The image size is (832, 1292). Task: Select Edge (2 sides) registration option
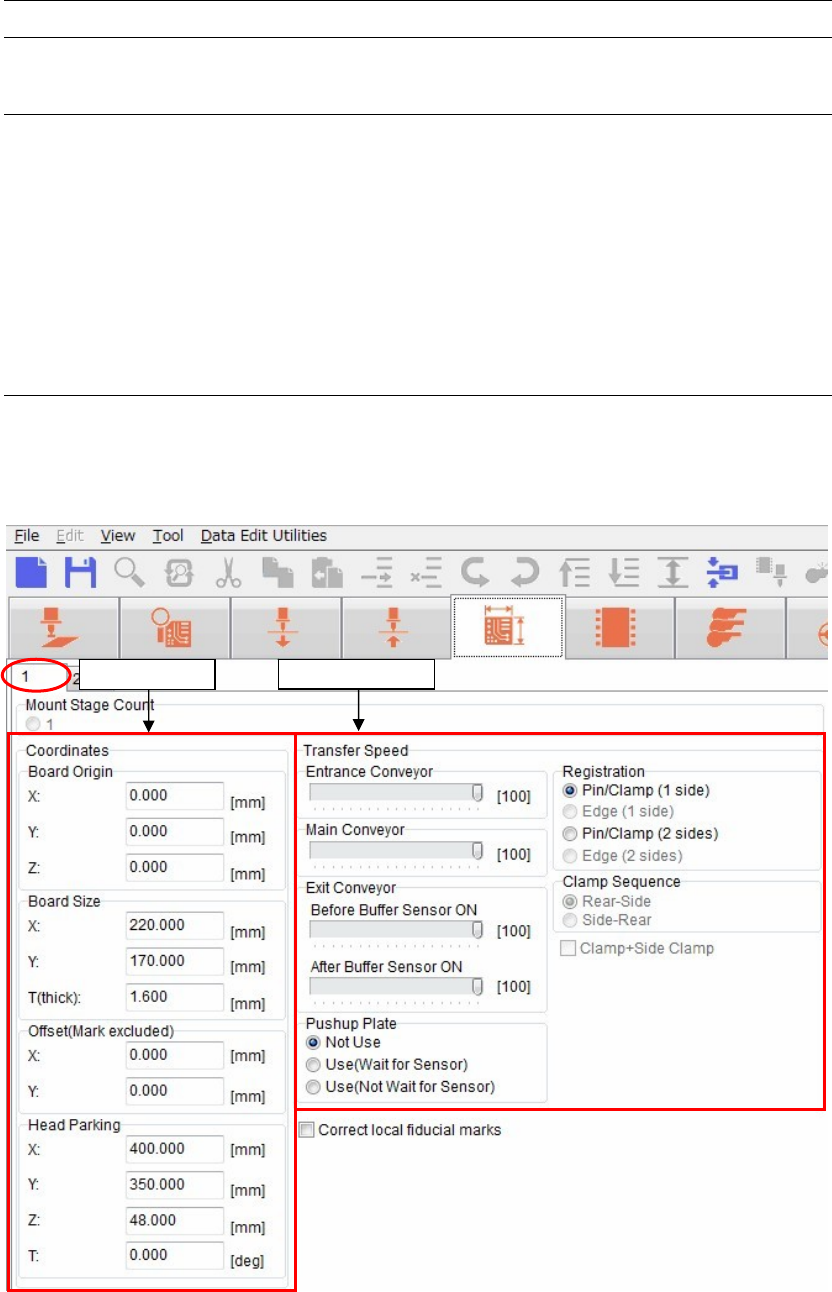click(x=621, y=855)
